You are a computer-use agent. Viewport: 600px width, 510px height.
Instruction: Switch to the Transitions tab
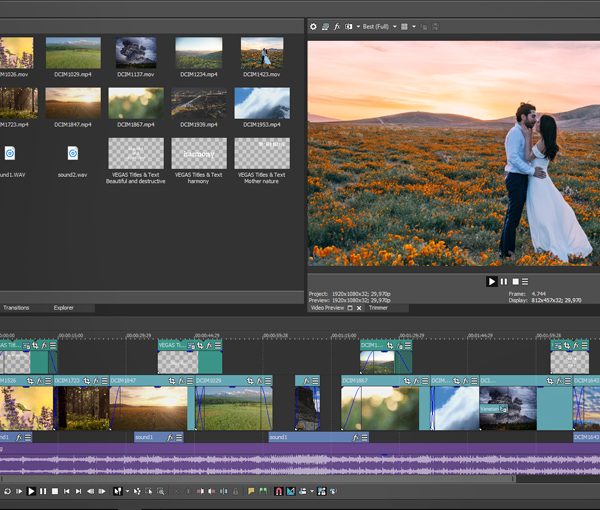[x=16, y=308]
